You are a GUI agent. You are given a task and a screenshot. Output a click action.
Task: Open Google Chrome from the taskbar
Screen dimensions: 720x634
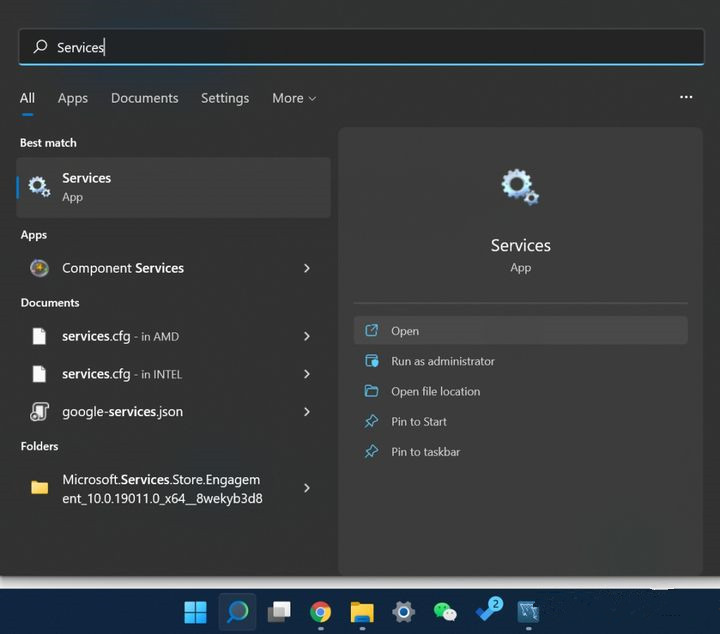click(x=320, y=612)
